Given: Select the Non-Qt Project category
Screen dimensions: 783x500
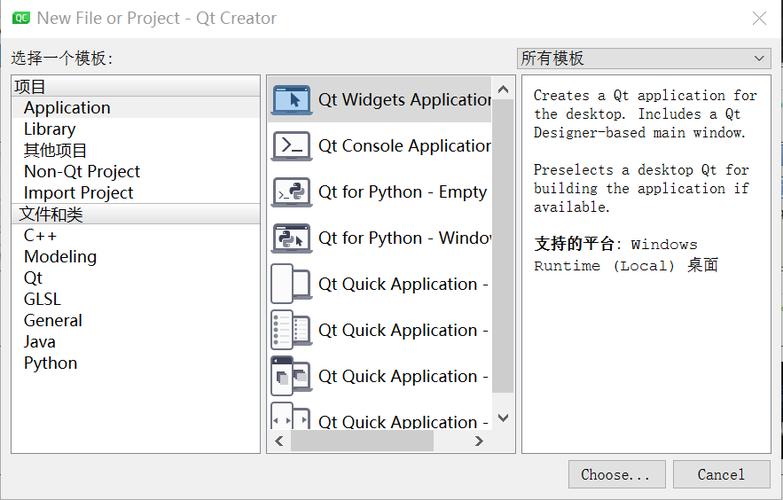Looking at the screenshot, I should [x=136, y=171].
